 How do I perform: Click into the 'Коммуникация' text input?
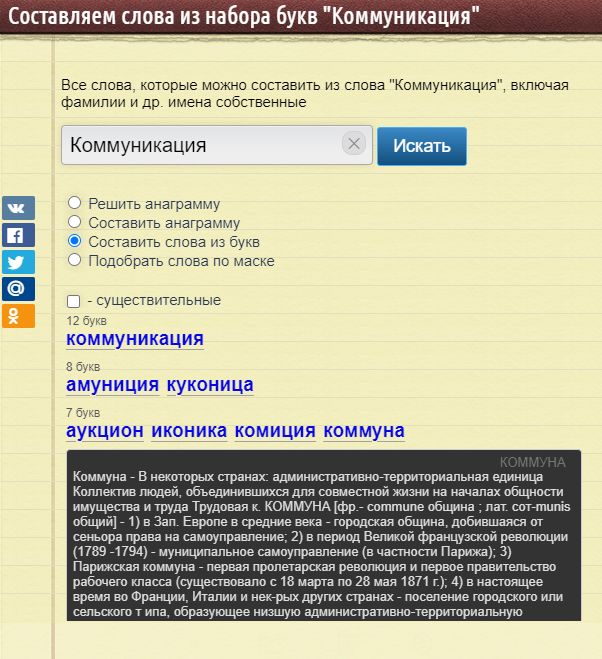(x=200, y=145)
